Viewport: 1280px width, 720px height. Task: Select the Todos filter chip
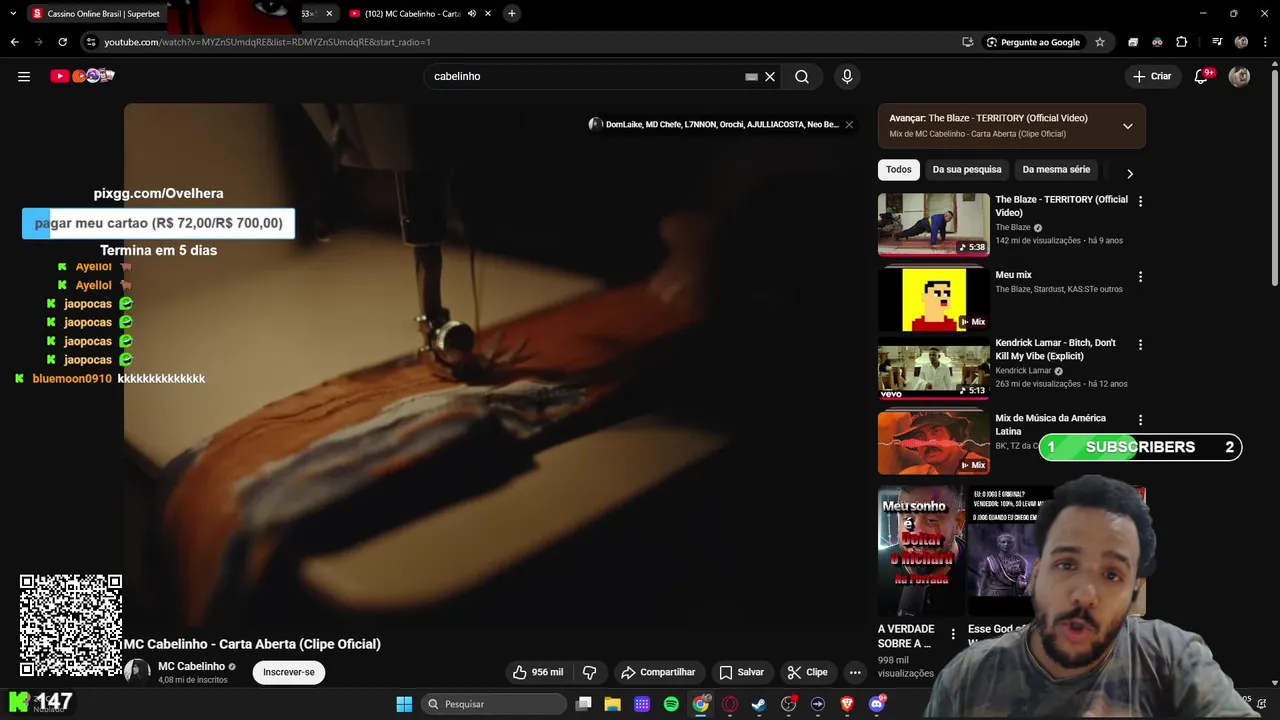(x=899, y=169)
